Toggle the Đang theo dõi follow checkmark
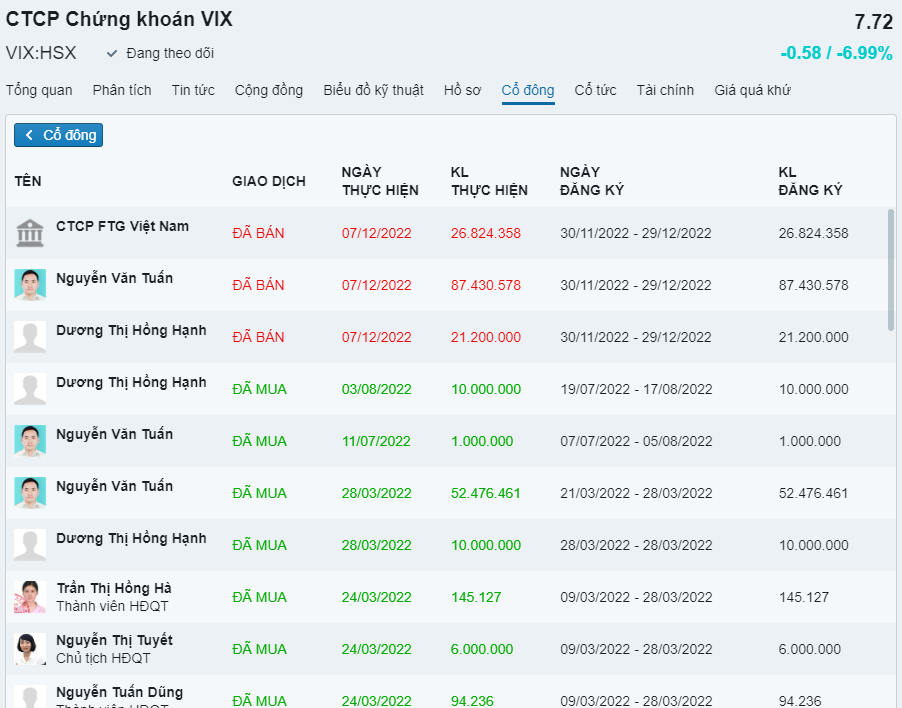 pos(112,53)
